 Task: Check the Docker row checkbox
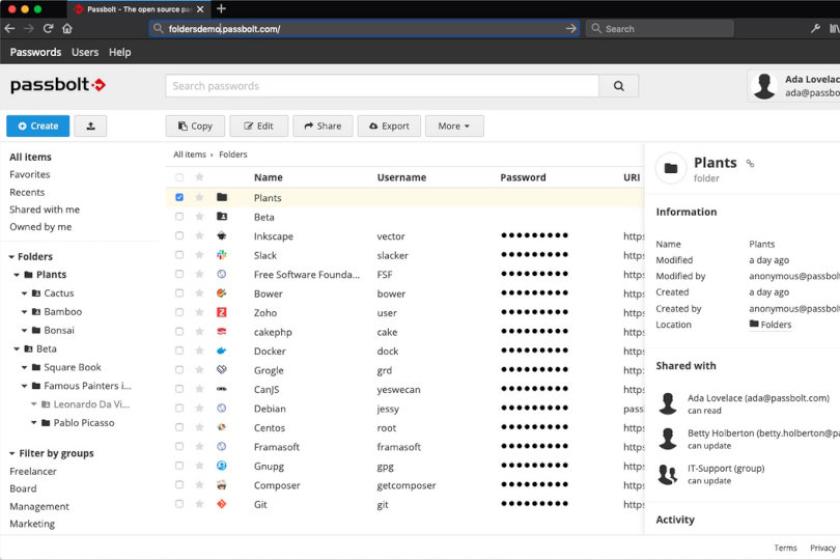pos(179,351)
